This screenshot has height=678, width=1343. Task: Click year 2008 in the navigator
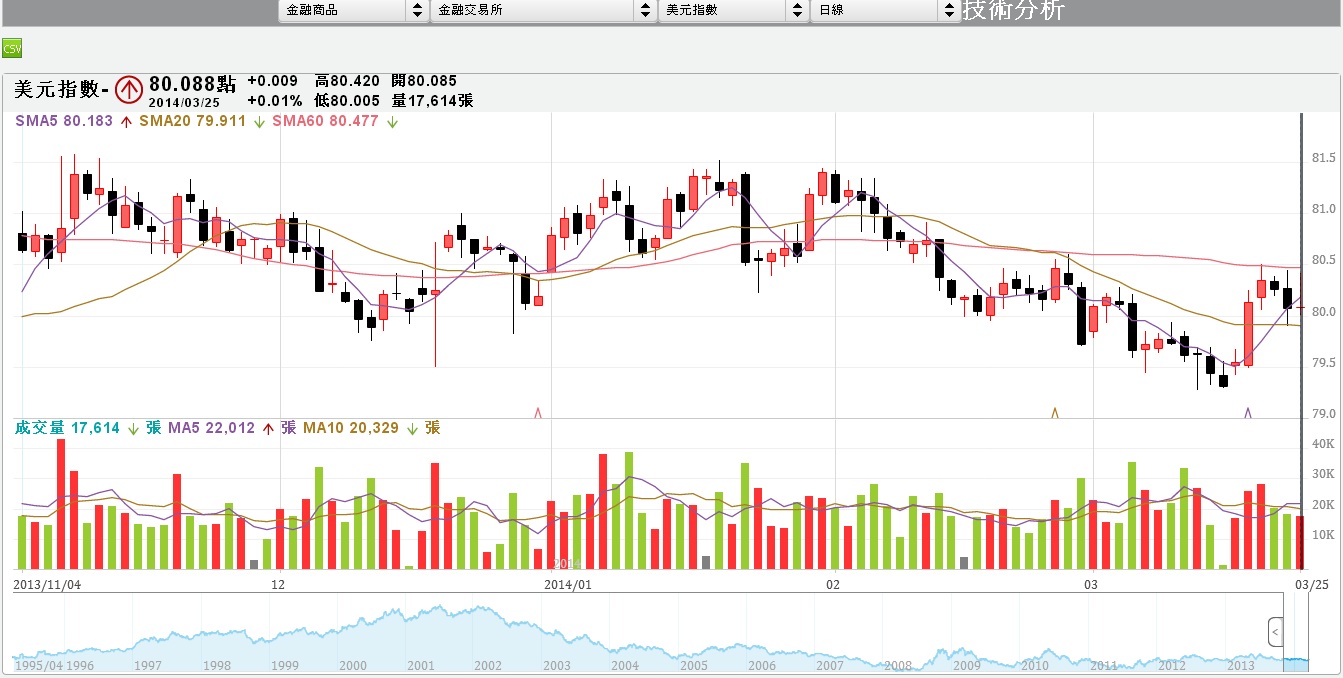click(x=898, y=665)
